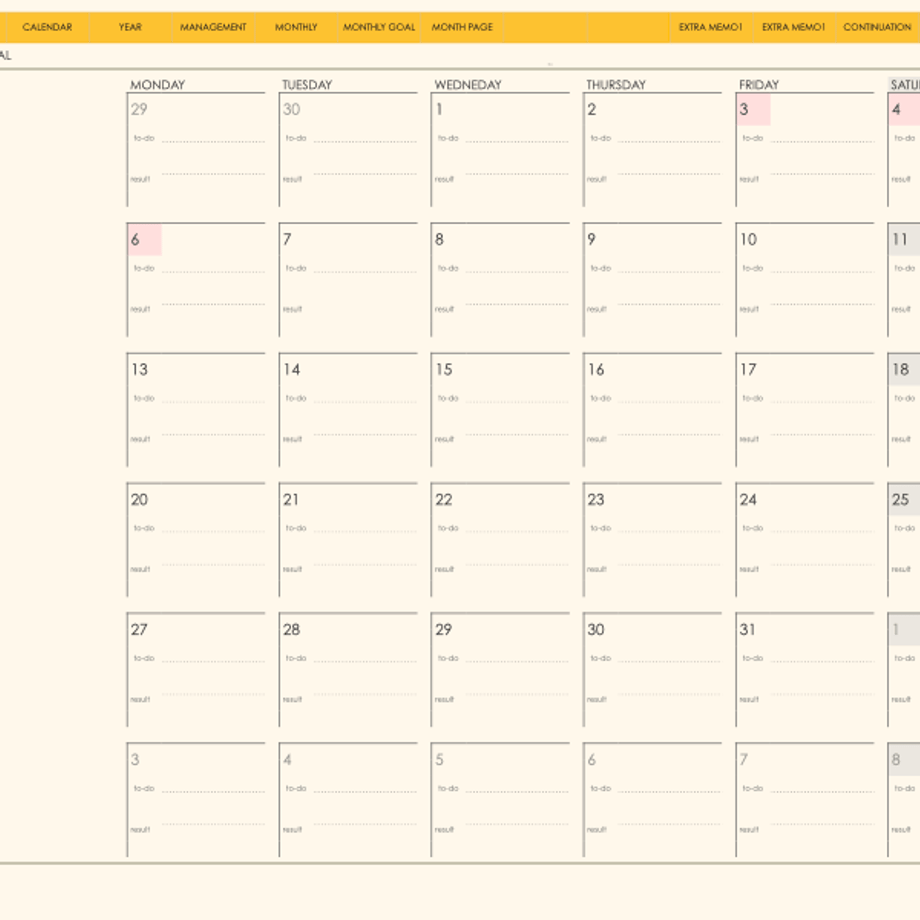Image resolution: width=920 pixels, height=920 pixels.
Task: Click to-do line in day 21 cell
Action: 365,532
